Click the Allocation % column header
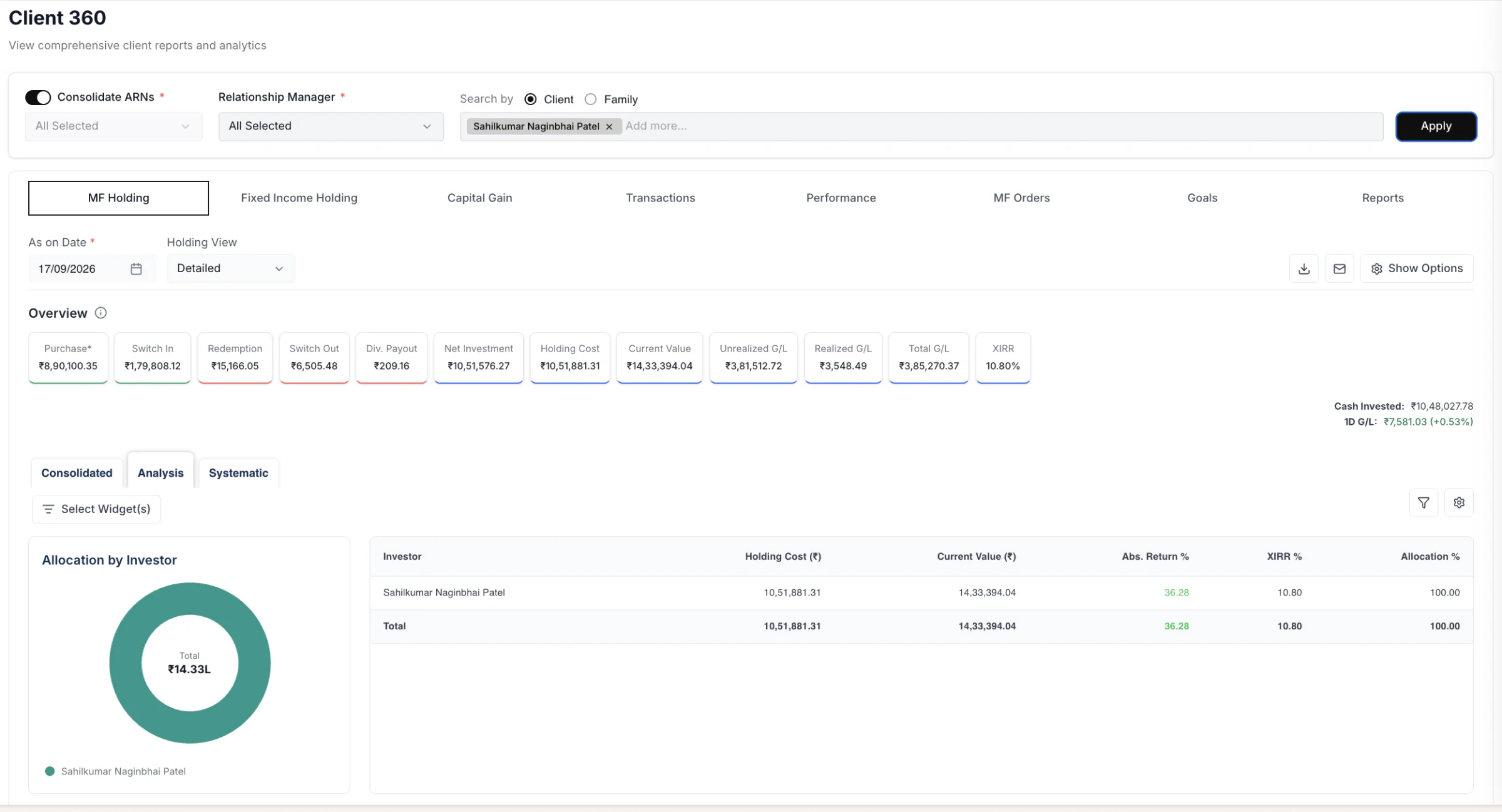Screen dimensions: 1502x812 coord(1430,556)
